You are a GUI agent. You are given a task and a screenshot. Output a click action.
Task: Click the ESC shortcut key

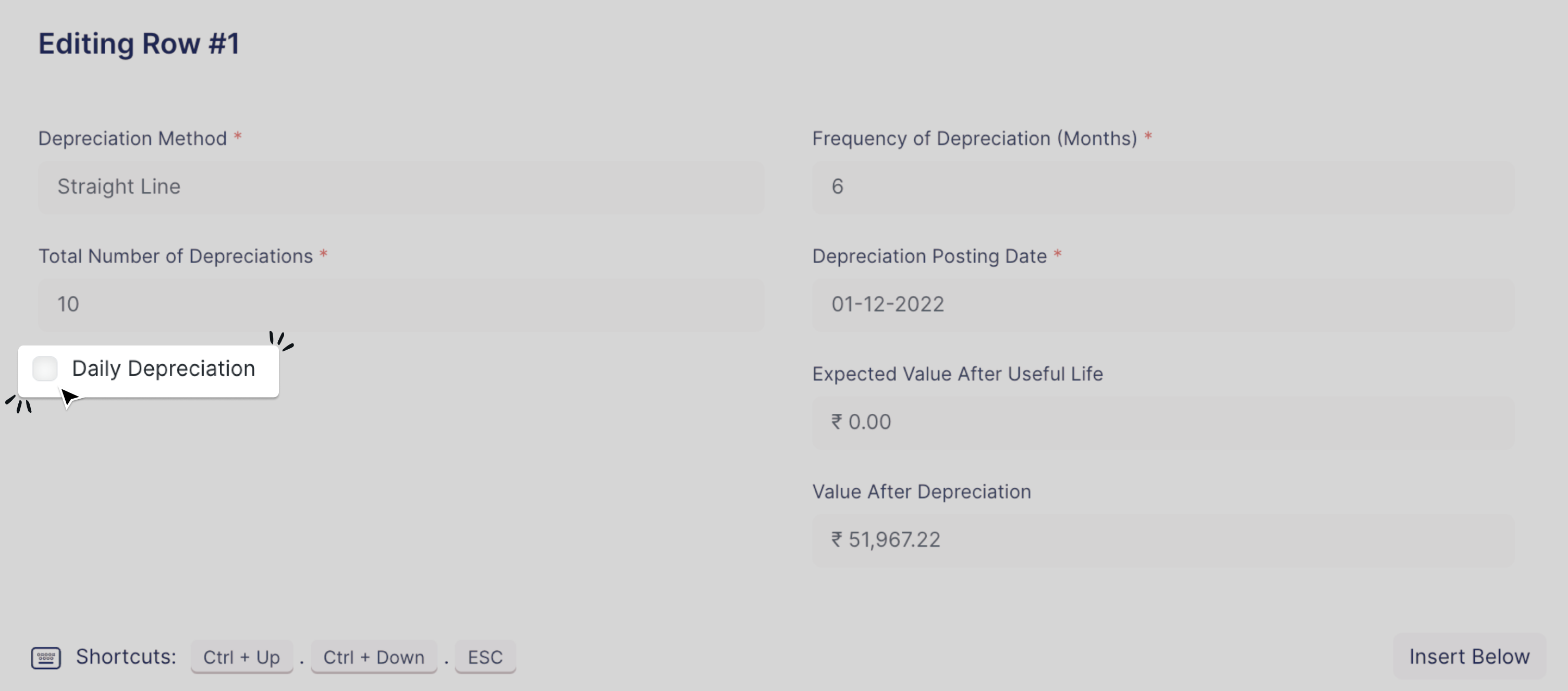click(485, 657)
